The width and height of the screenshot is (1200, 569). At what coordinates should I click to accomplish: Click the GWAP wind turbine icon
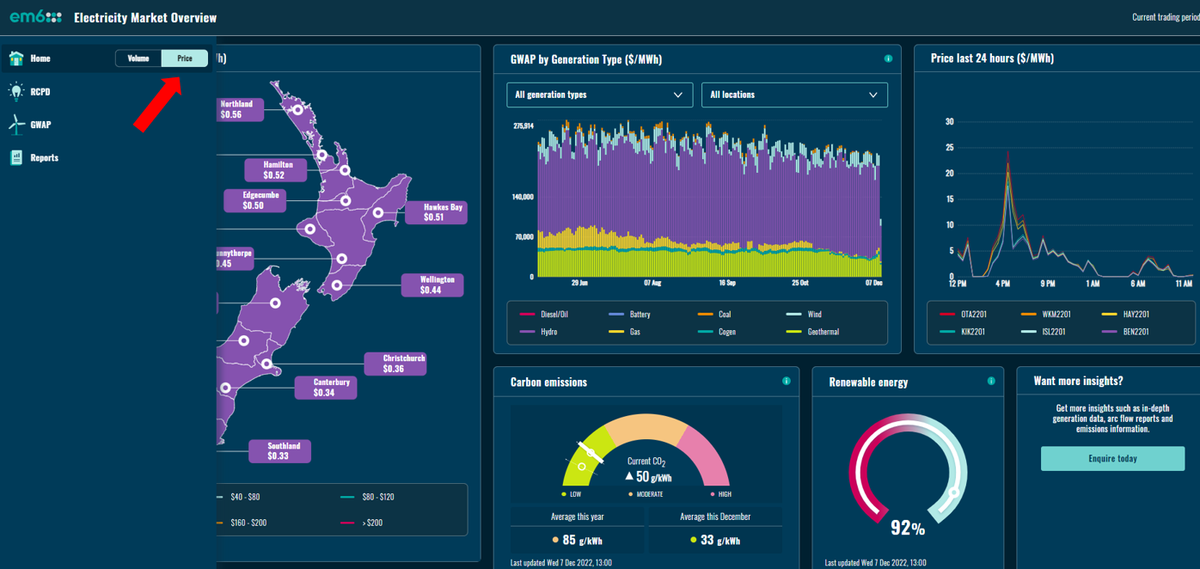pos(16,125)
